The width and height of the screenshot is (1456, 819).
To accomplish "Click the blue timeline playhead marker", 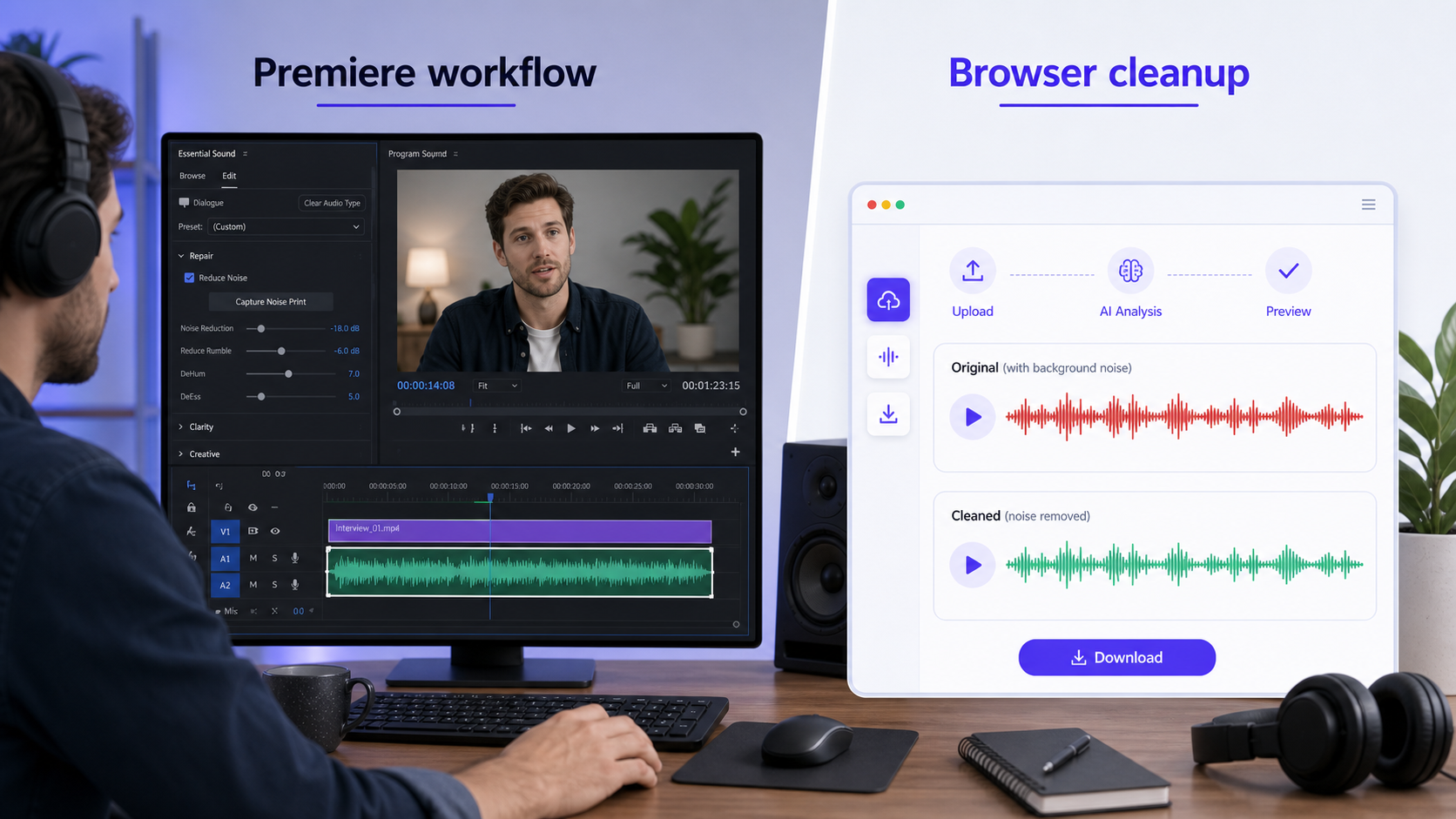I will (x=490, y=498).
